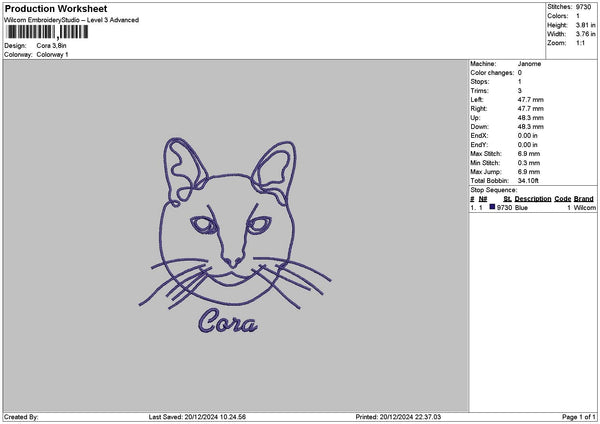
Task: Select the Description column header
Action: (x=532, y=198)
